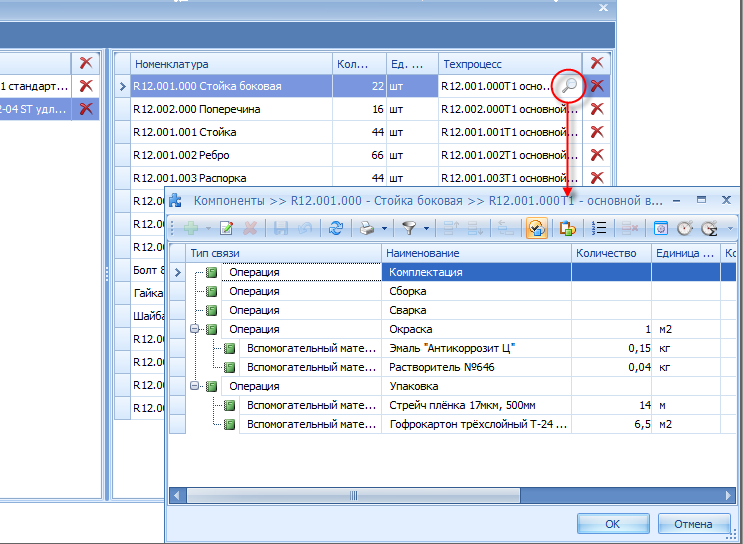Viewport: 743px width, 544px height.
Task: Click Техпроцесс column header in back window
Action: [x=510, y=63]
